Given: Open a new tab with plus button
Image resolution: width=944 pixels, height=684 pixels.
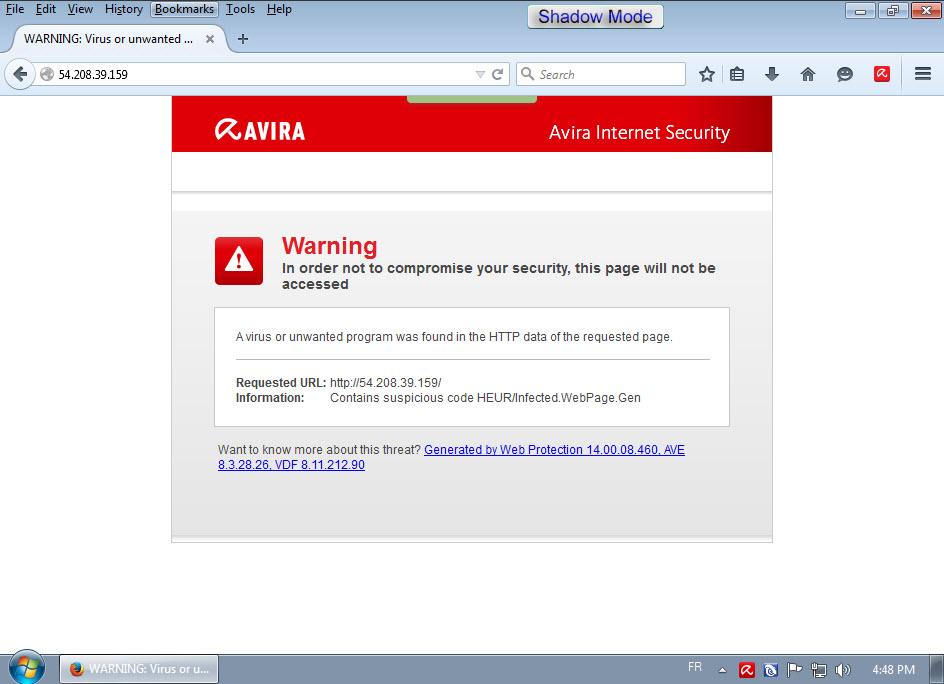Looking at the screenshot, I should pos(243,39).
